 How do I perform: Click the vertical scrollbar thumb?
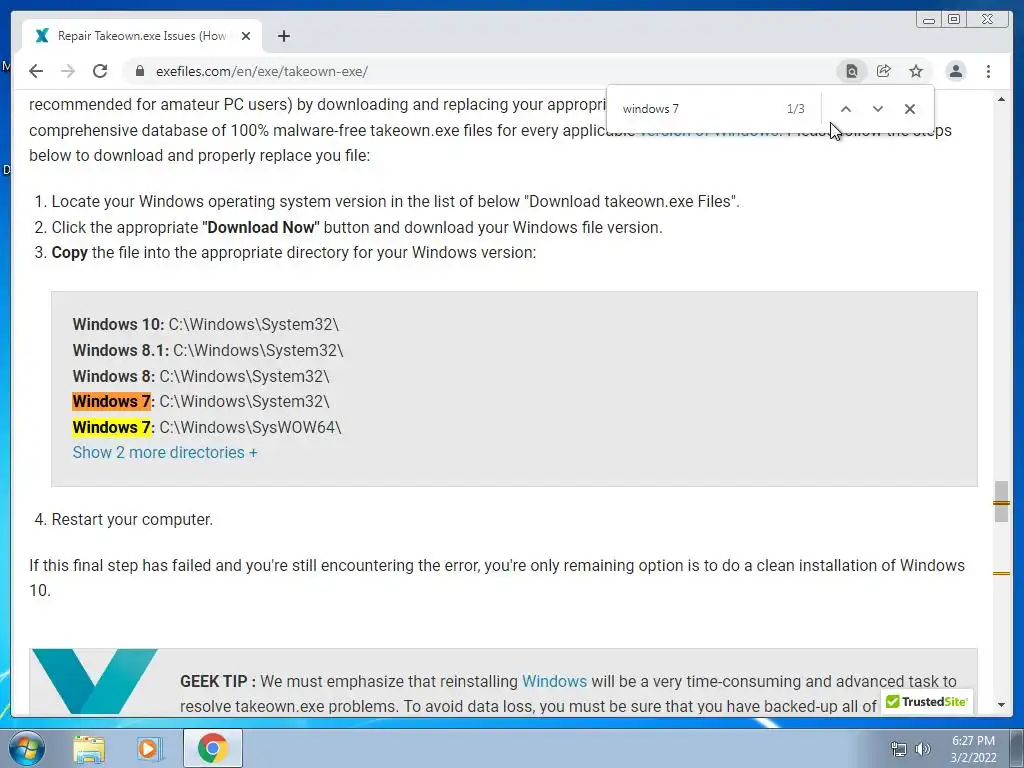coord(1001,502)
